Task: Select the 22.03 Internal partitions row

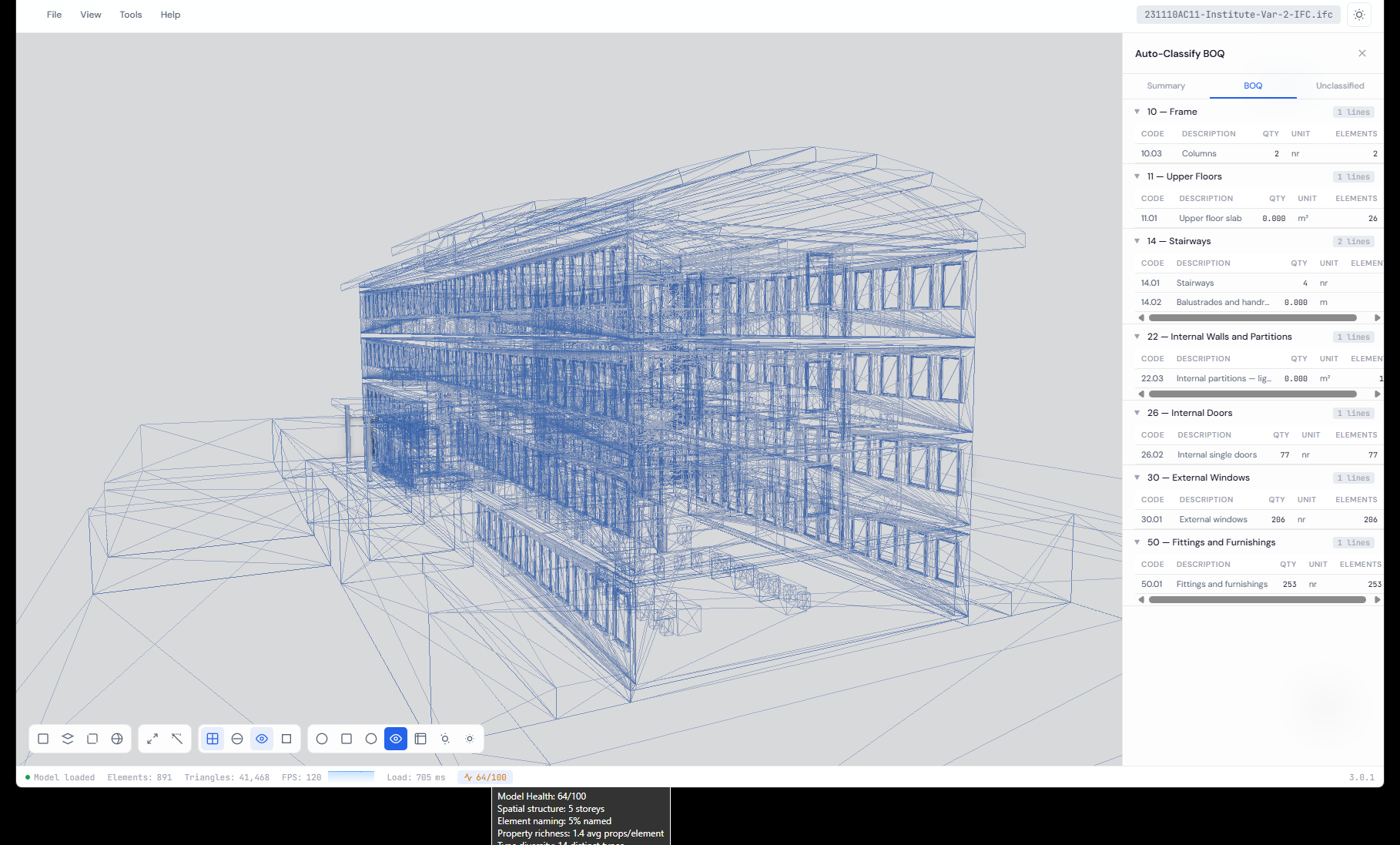Action: (x=1259, y=378)
